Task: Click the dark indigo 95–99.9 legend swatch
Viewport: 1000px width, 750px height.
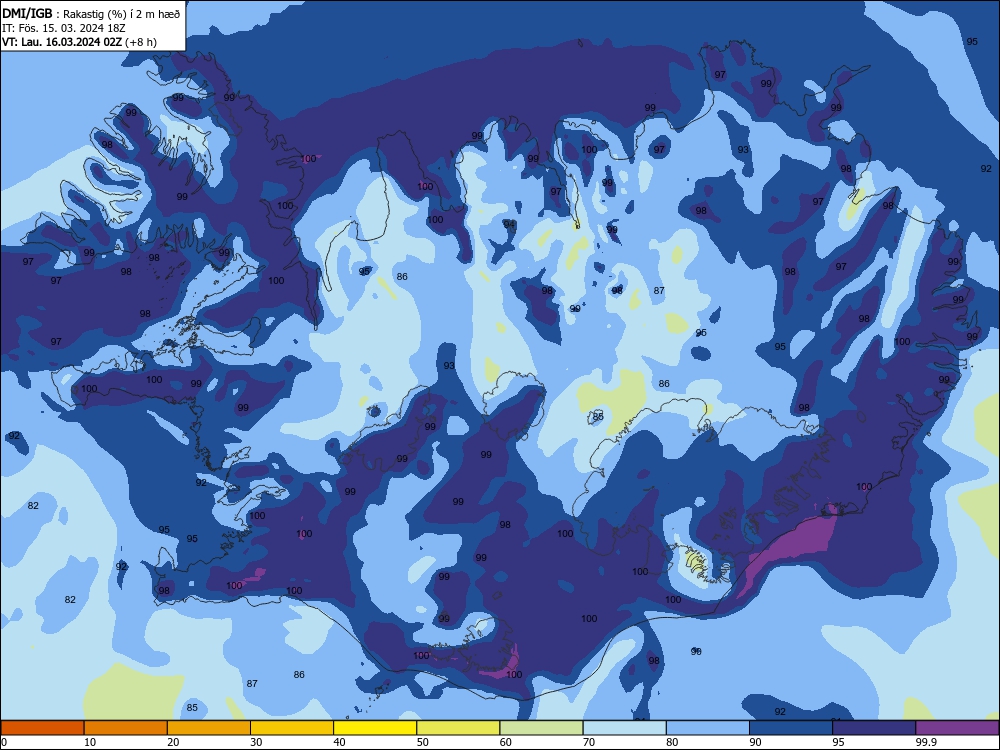Action: [x=874, y=728]
